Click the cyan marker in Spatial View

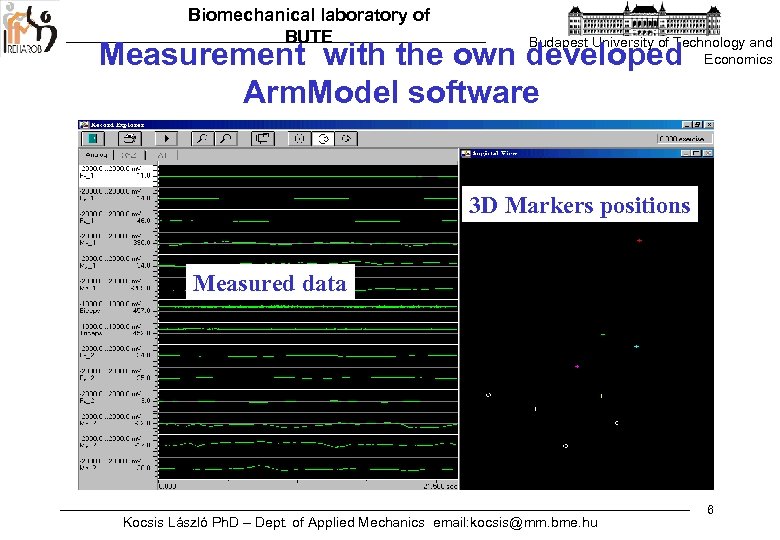tap(636, 346)
